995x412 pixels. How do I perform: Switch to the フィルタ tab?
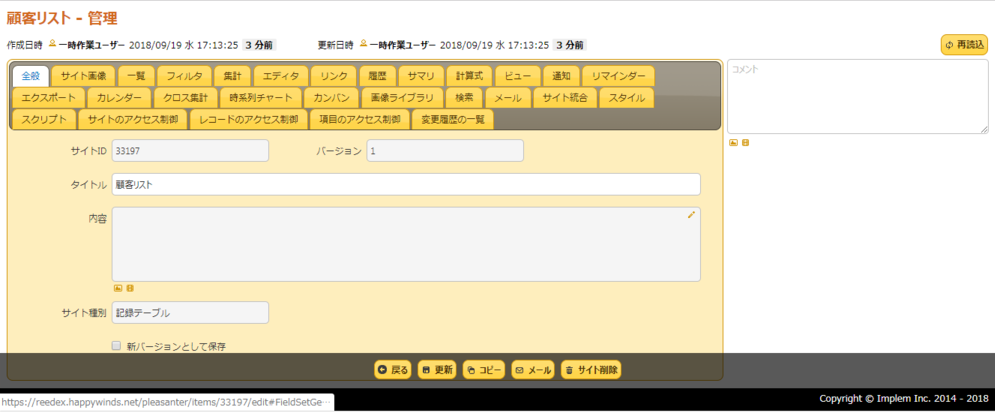click(x=185, y=76)
